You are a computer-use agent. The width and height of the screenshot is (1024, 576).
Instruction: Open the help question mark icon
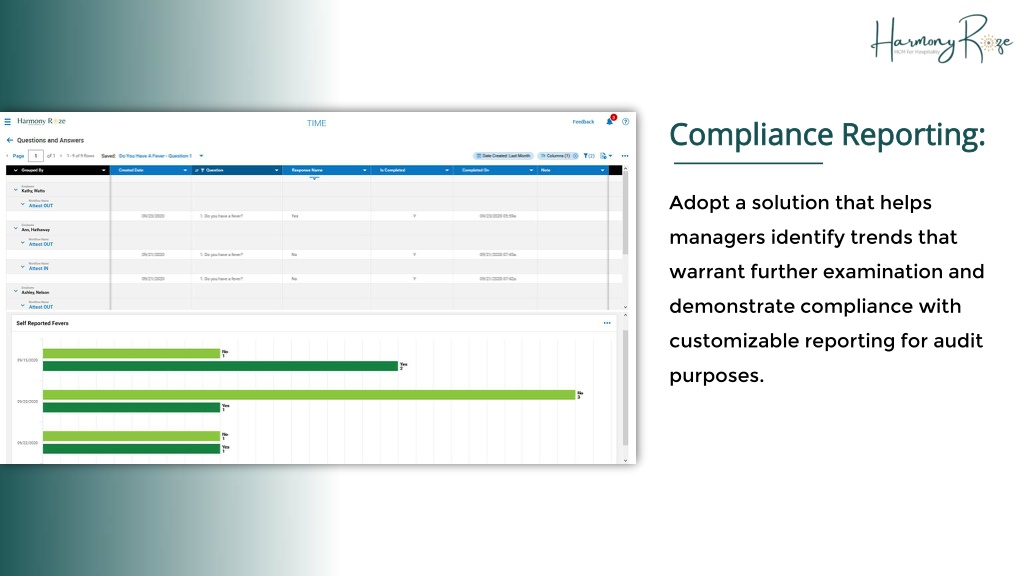pyautogui.click(x=626, y=121)
